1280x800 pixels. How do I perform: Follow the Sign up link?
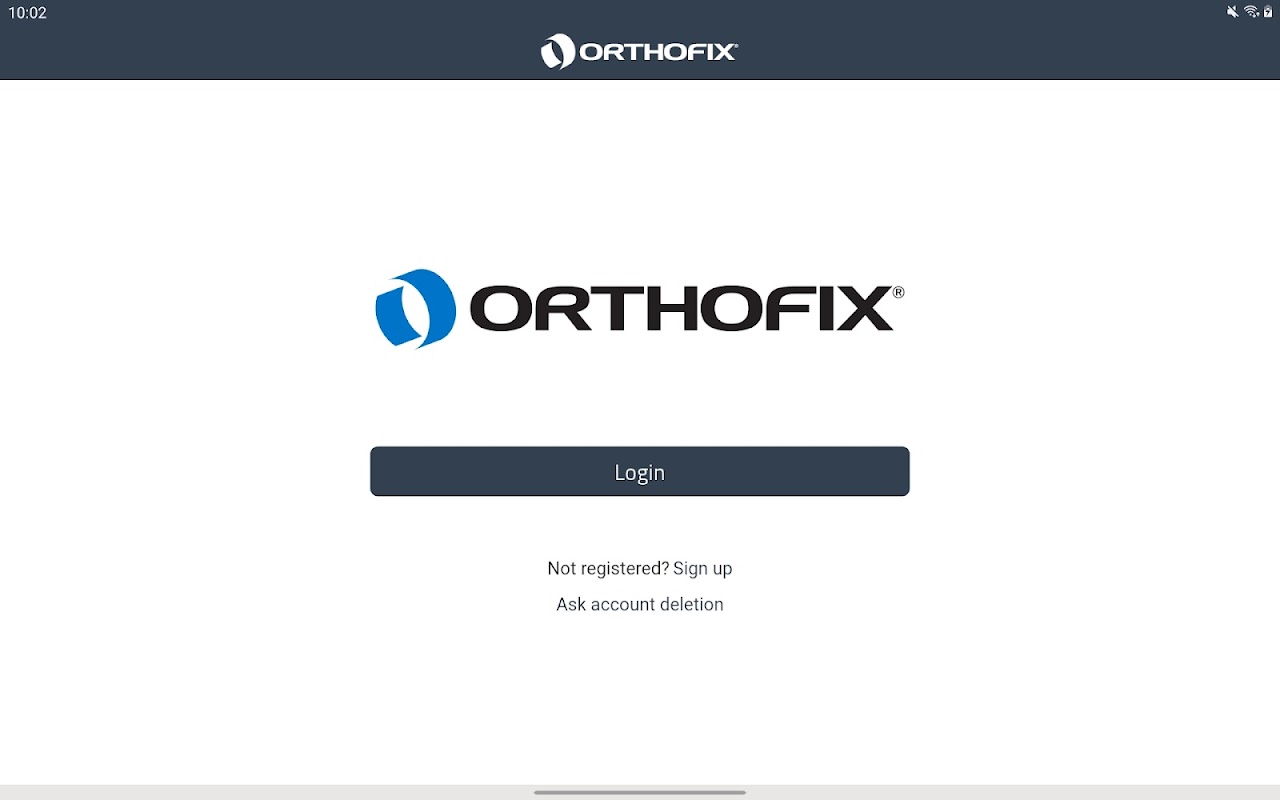point(703,568)
